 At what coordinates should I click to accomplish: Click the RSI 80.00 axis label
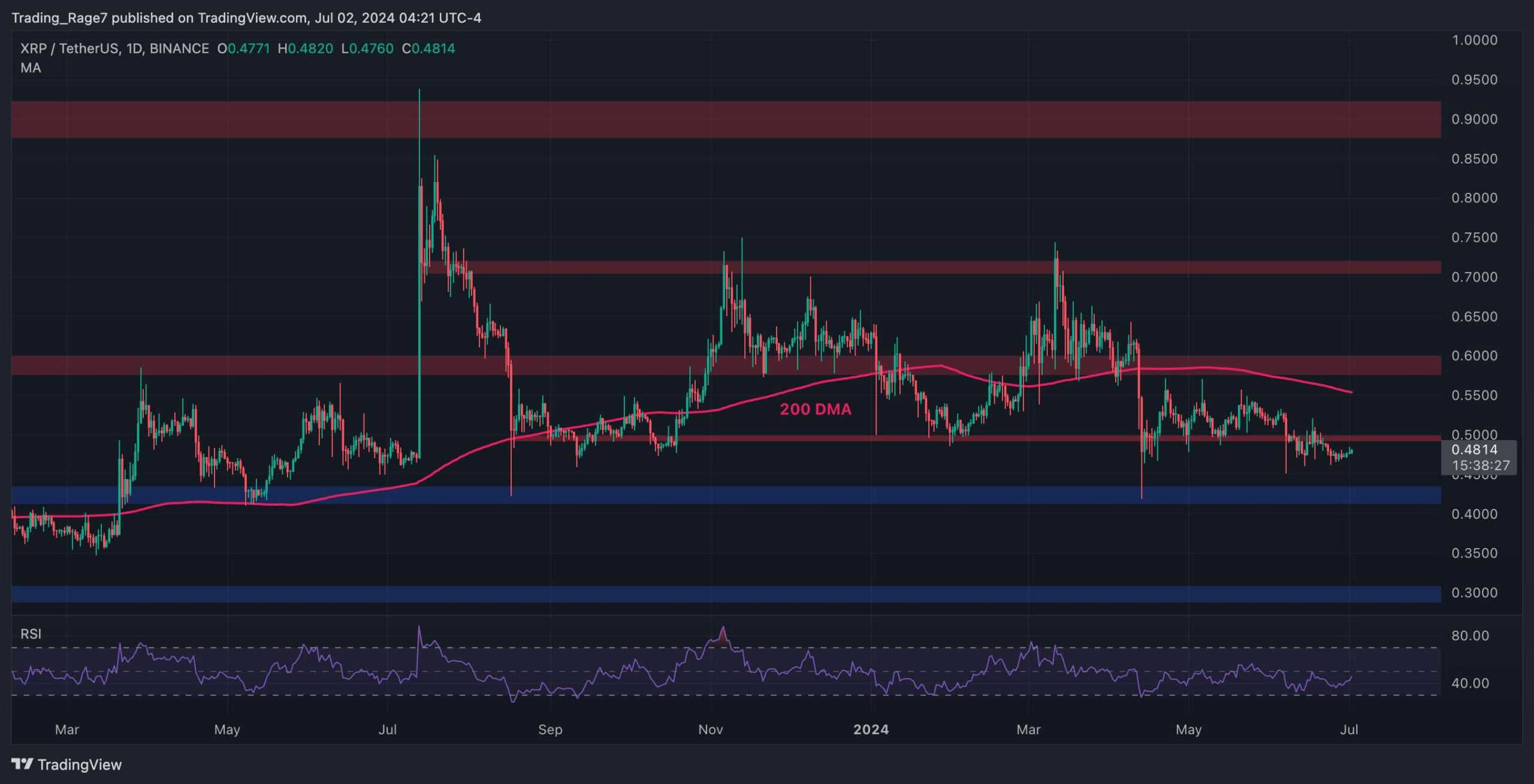tap(1470, 635)
